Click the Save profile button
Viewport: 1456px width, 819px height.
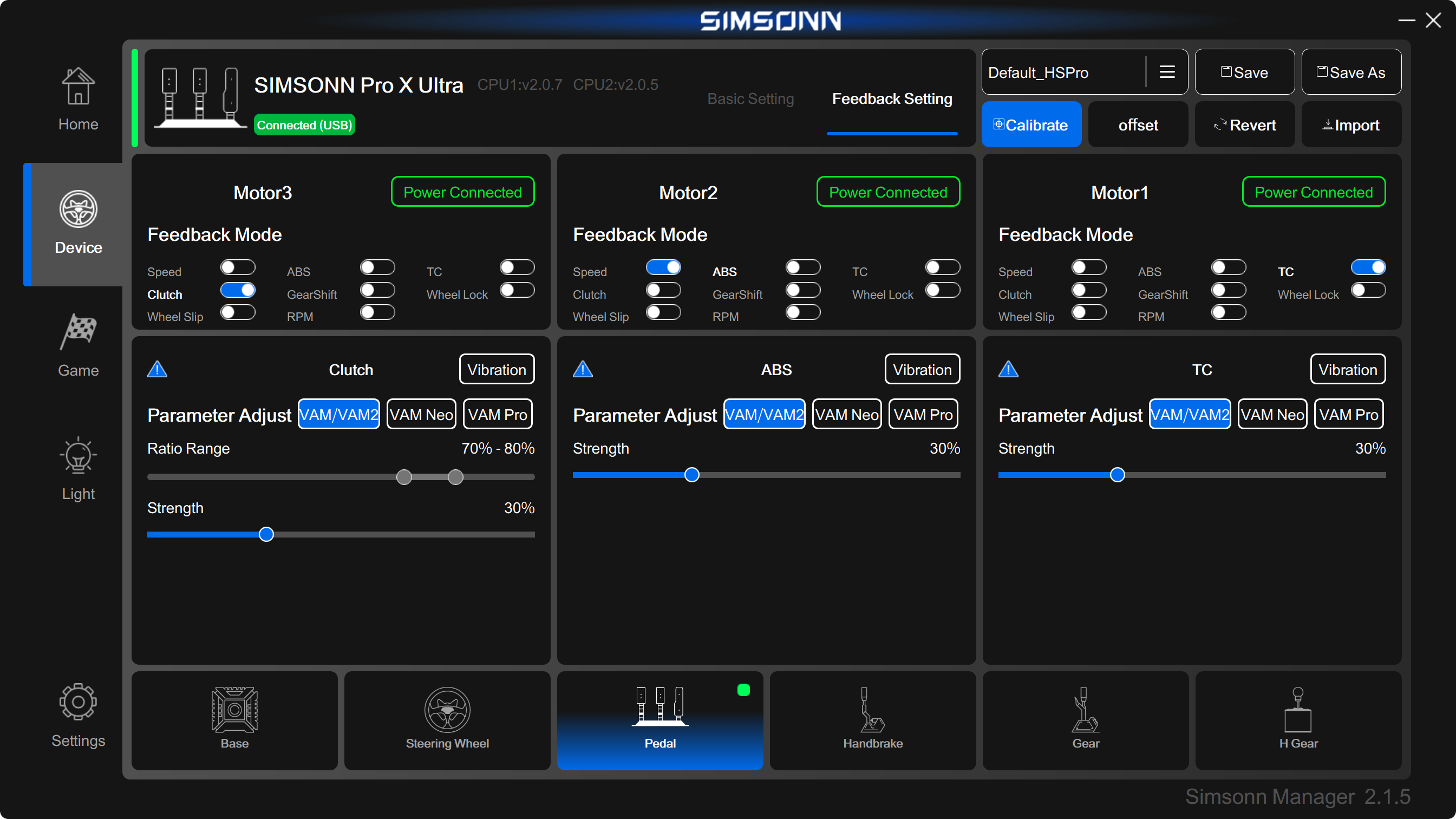point(1245,72)
